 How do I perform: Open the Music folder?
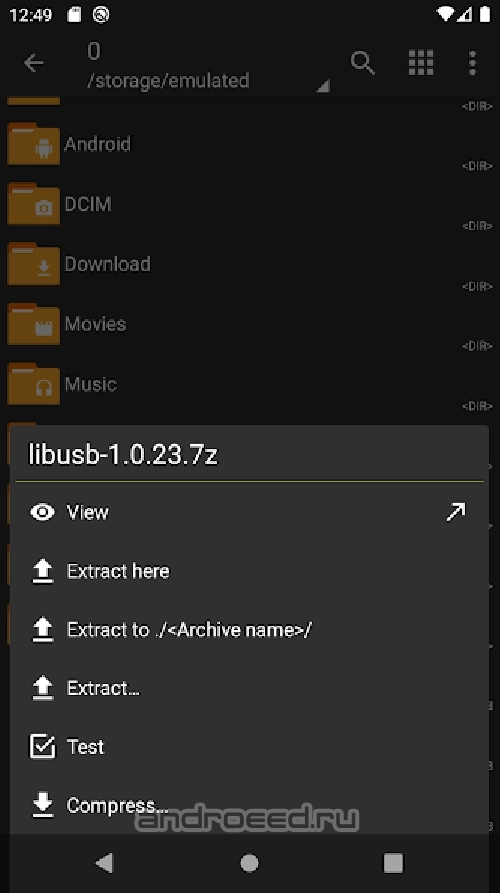coord(250,384)
